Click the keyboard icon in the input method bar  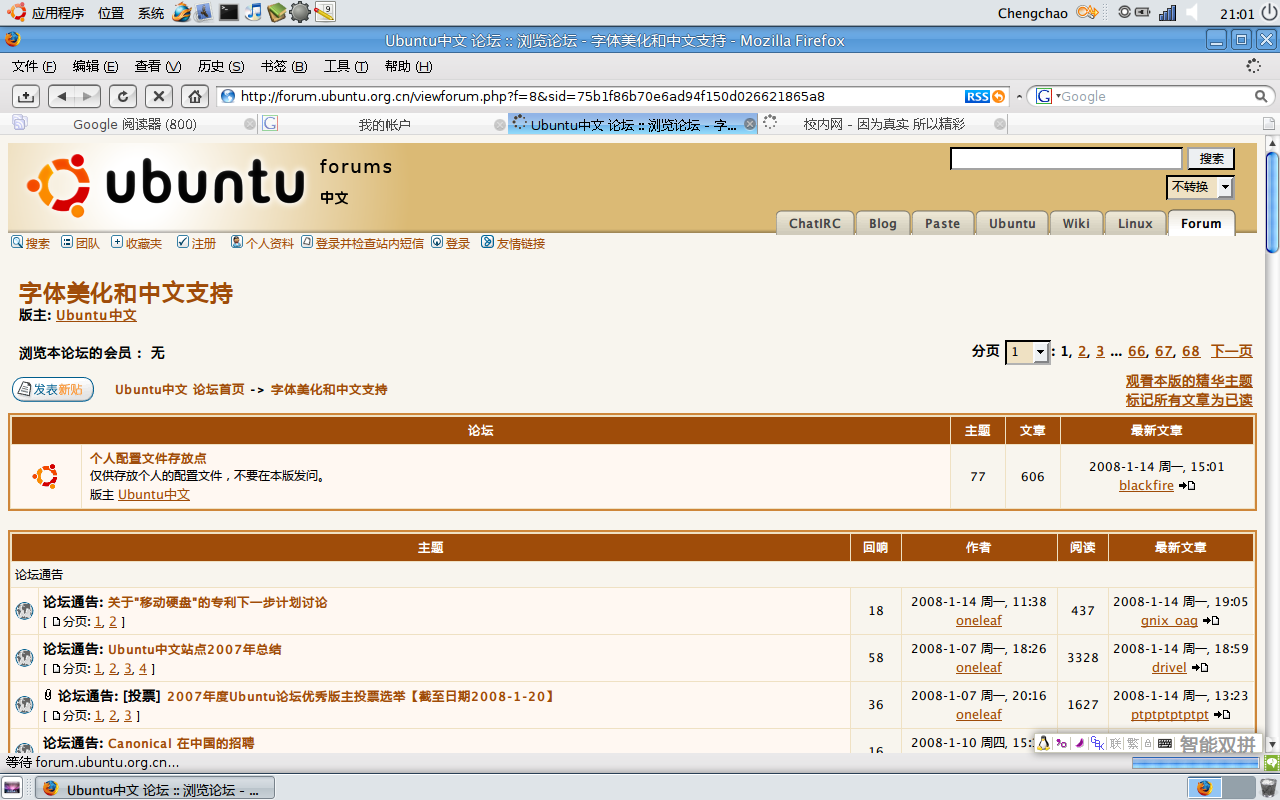coord(1164,744)
